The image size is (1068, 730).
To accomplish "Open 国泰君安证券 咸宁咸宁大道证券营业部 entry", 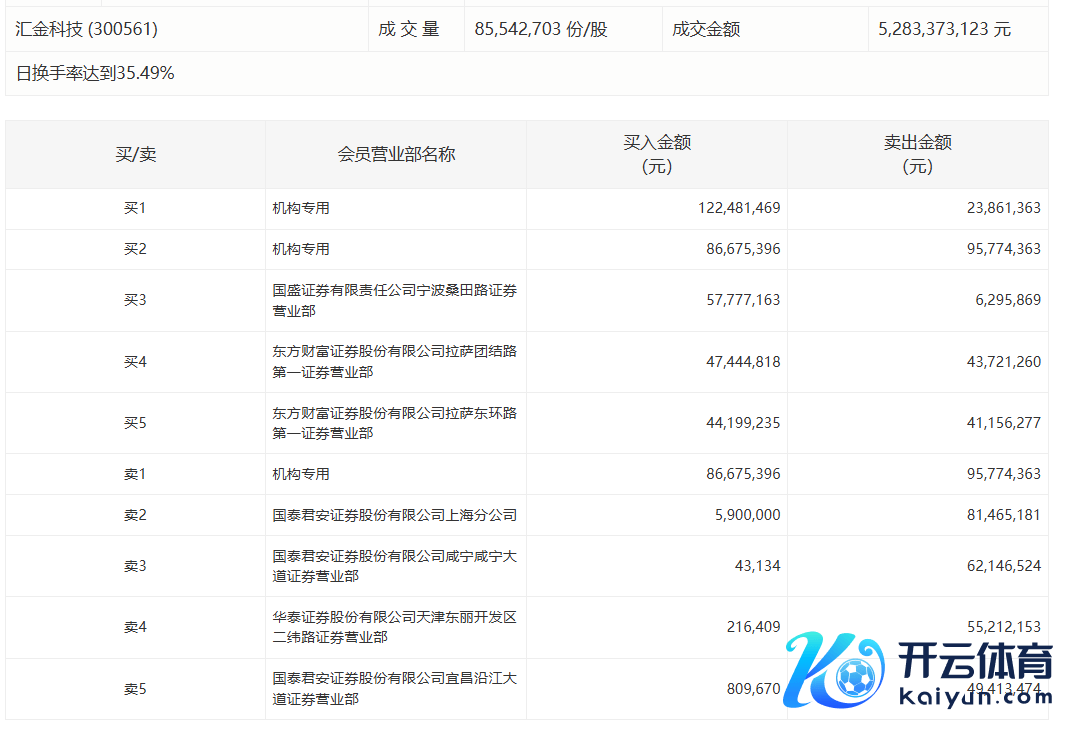I will pos(394,566).
